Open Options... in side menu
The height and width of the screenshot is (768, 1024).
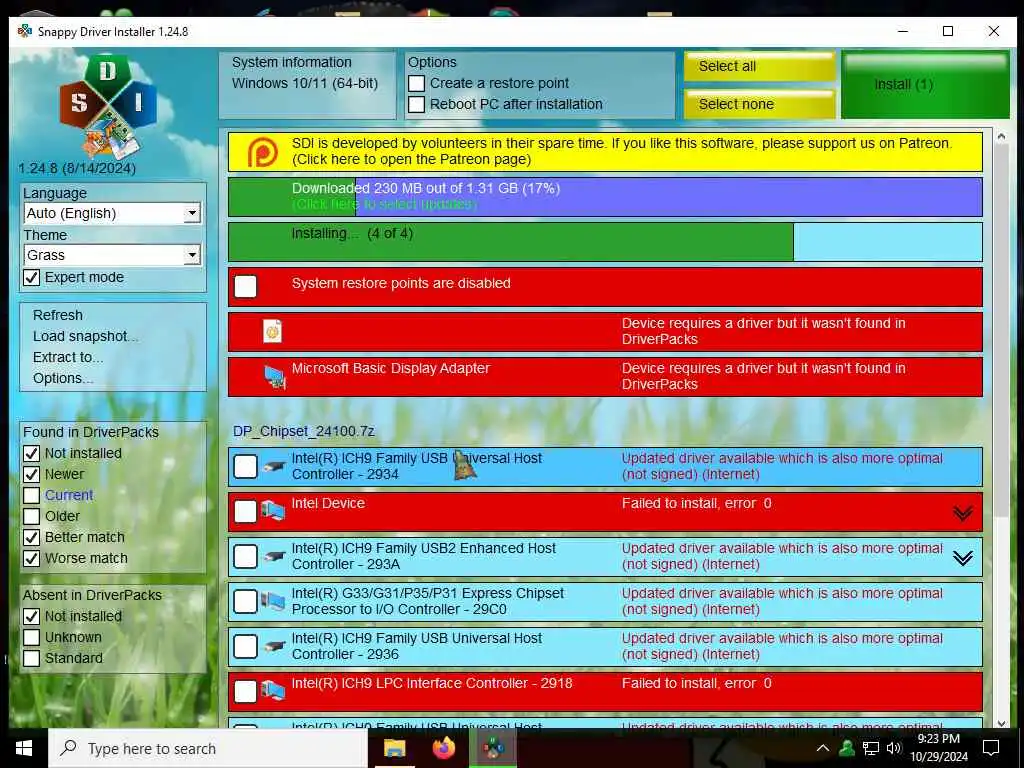[x=63, y=378]
